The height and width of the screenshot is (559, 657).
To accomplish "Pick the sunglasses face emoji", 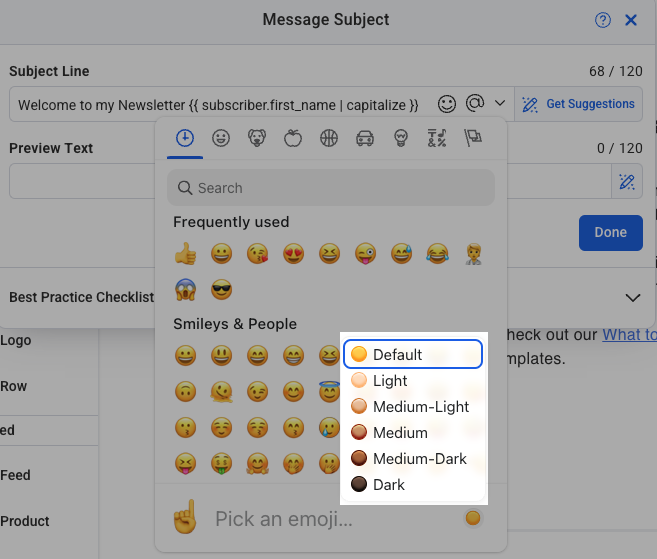I will click(x=221, y=291).
